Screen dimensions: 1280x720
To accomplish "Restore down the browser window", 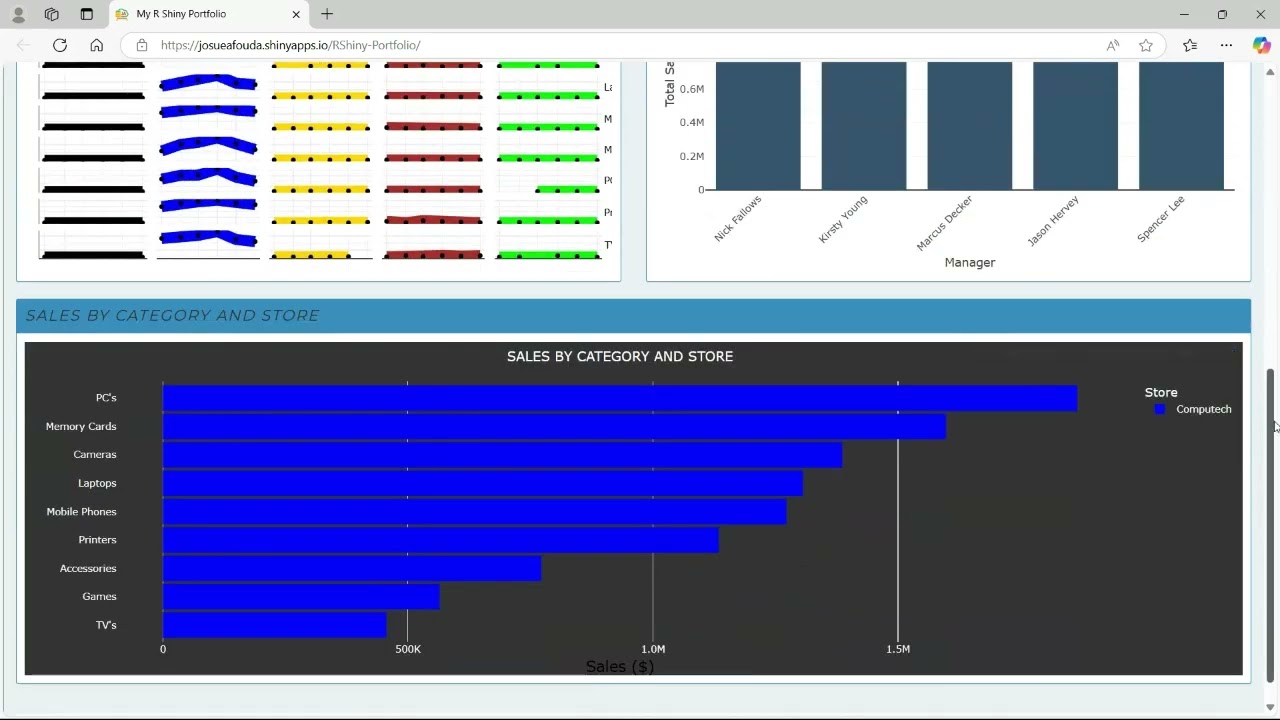I will pos(1222,14).
